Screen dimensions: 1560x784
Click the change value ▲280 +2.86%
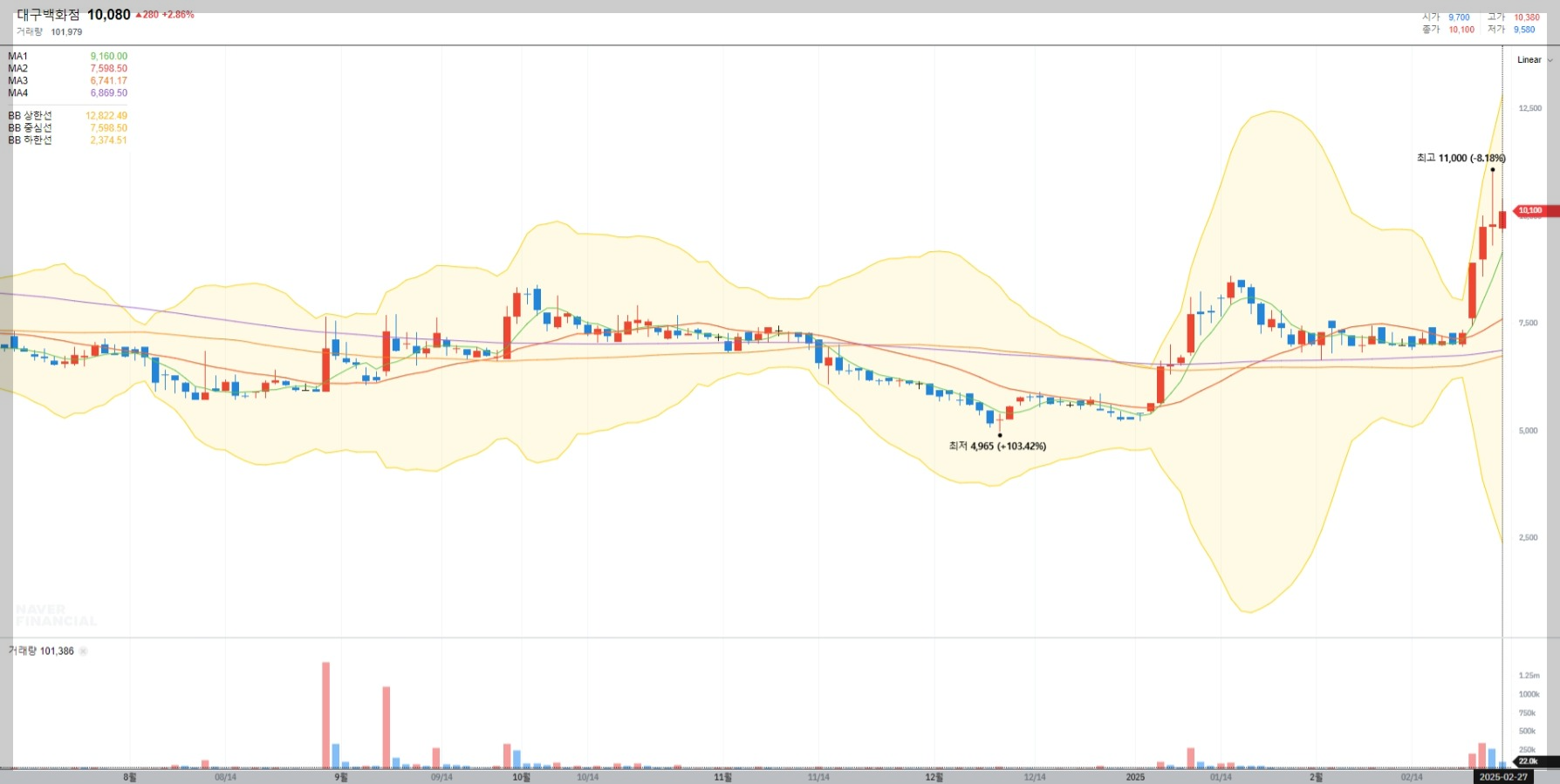click(165, 15)
